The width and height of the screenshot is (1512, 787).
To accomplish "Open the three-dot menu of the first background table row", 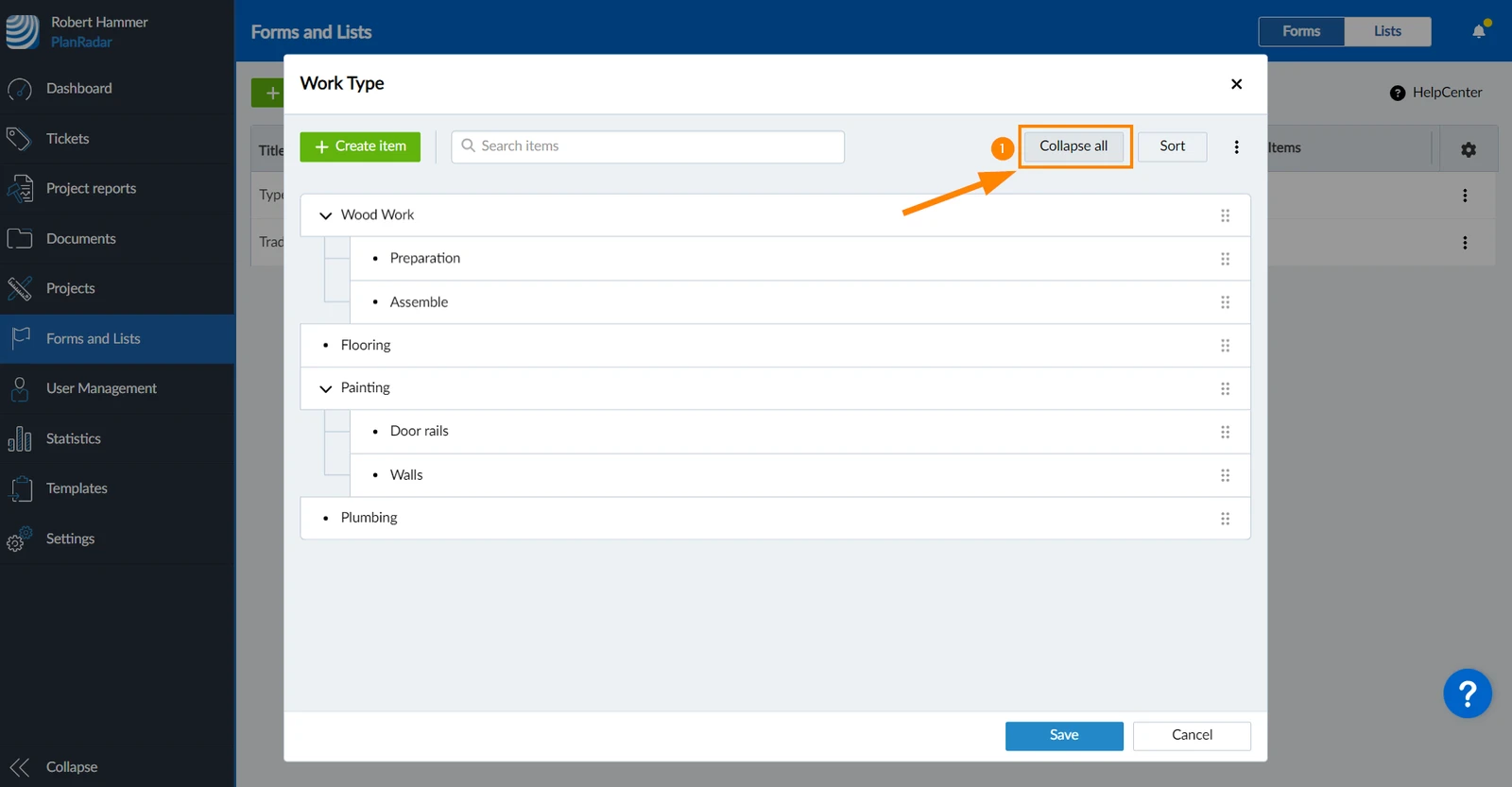I will (x=1465, y=196).
